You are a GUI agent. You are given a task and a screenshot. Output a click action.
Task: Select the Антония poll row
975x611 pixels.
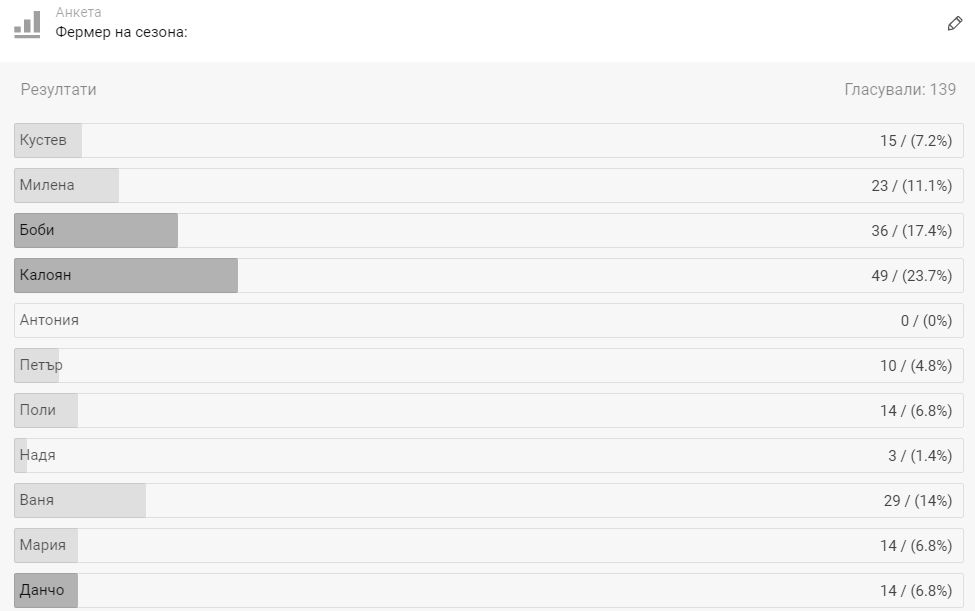489,321
